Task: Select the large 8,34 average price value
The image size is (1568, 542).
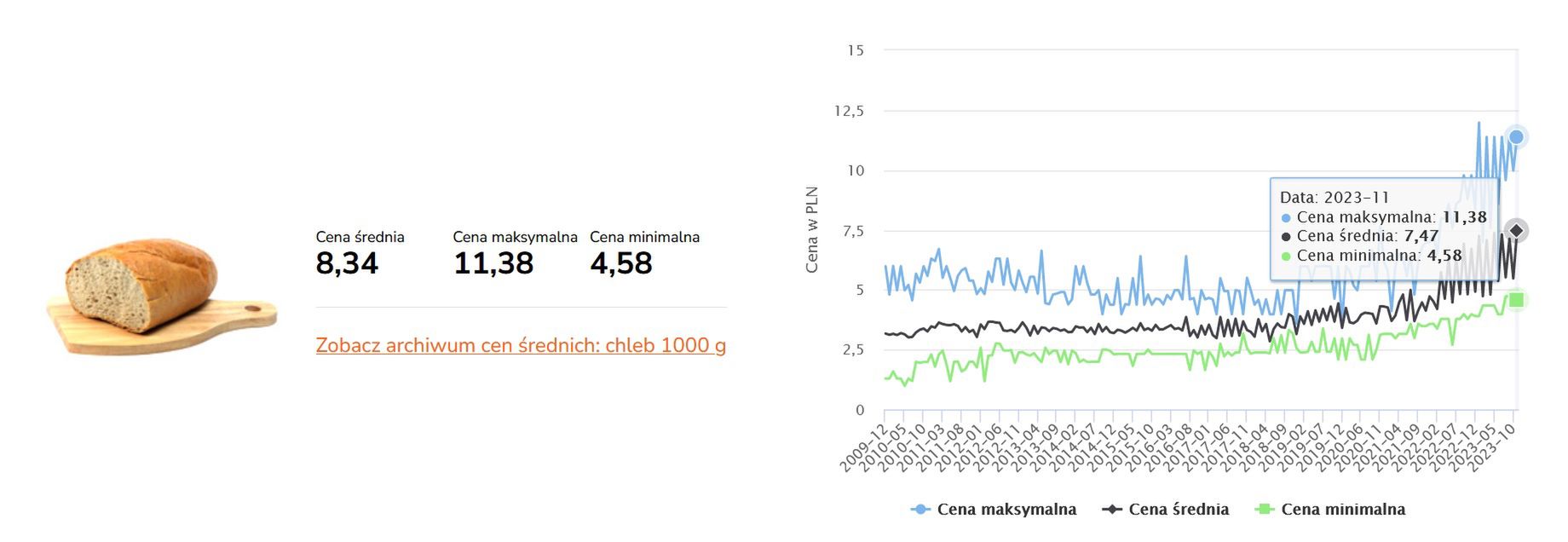Action: coord(347,263)
